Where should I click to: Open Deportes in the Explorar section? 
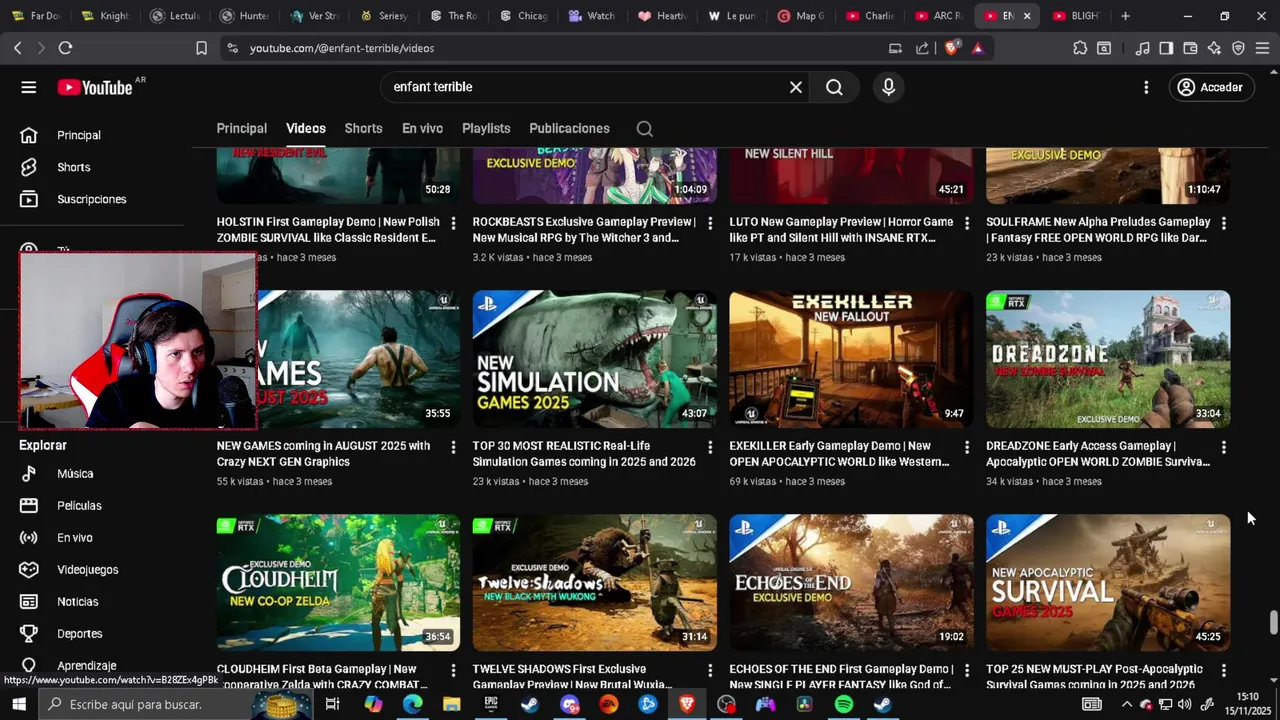(79, 634)
